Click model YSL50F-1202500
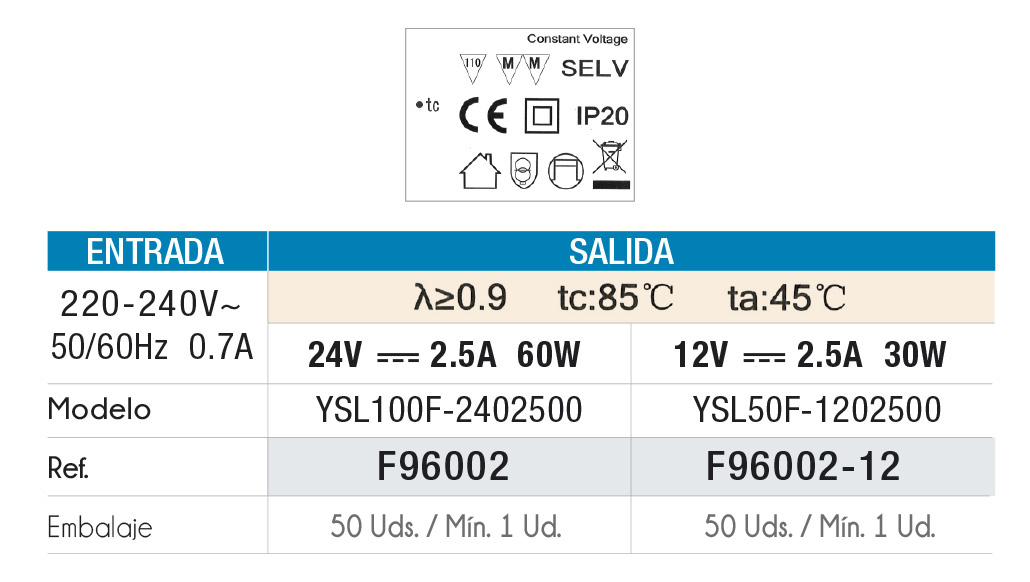 (817, 410)
